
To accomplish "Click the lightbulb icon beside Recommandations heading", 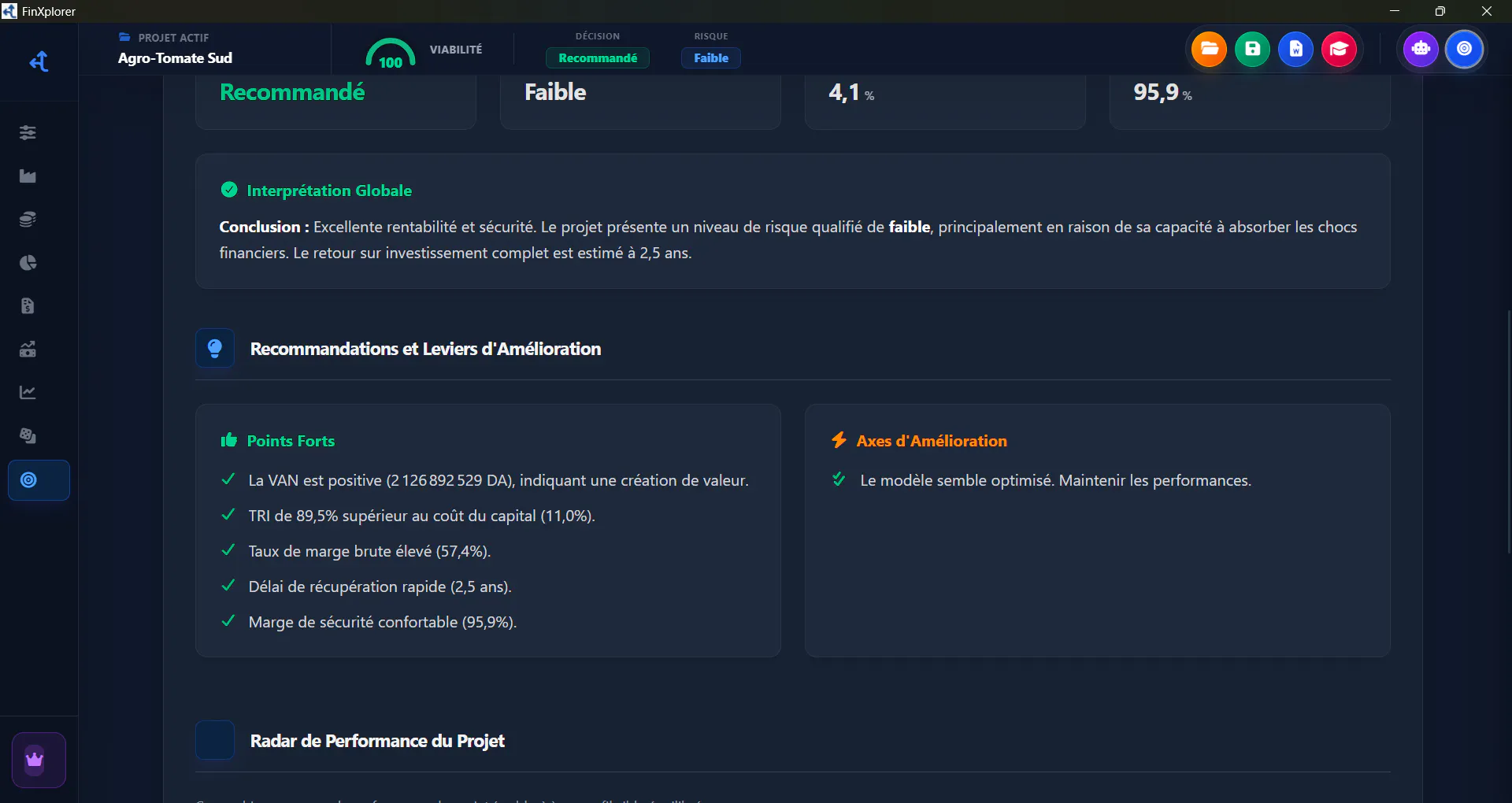I will tap(215, 348).
